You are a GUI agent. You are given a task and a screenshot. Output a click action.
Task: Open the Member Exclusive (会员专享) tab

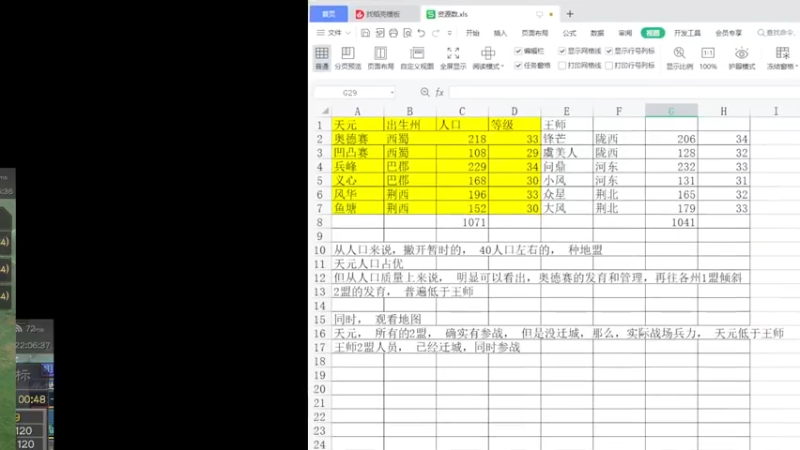tap(729, 33)
